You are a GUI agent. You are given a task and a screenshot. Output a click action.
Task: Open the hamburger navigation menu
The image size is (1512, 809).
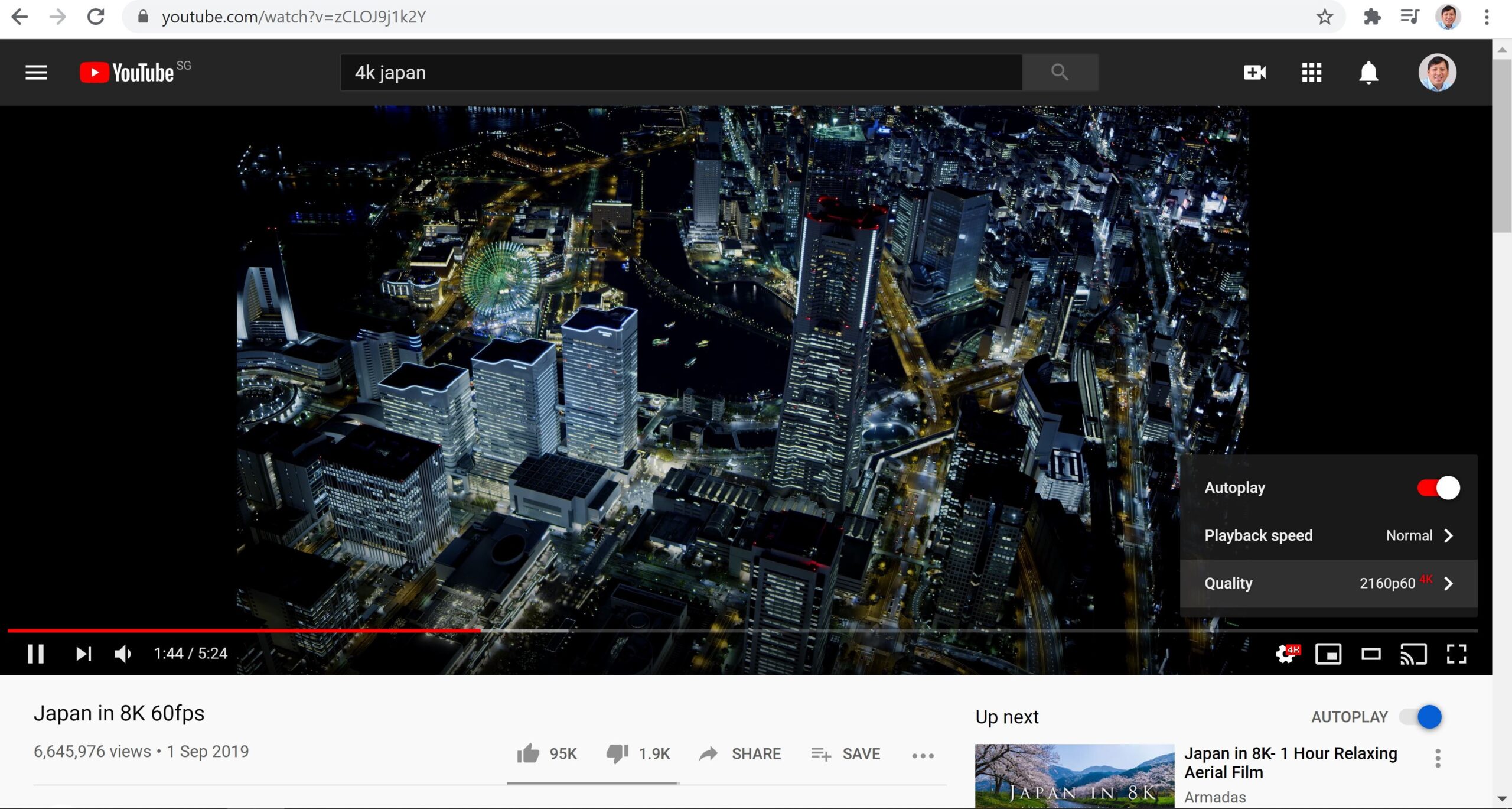pos(36,72)
